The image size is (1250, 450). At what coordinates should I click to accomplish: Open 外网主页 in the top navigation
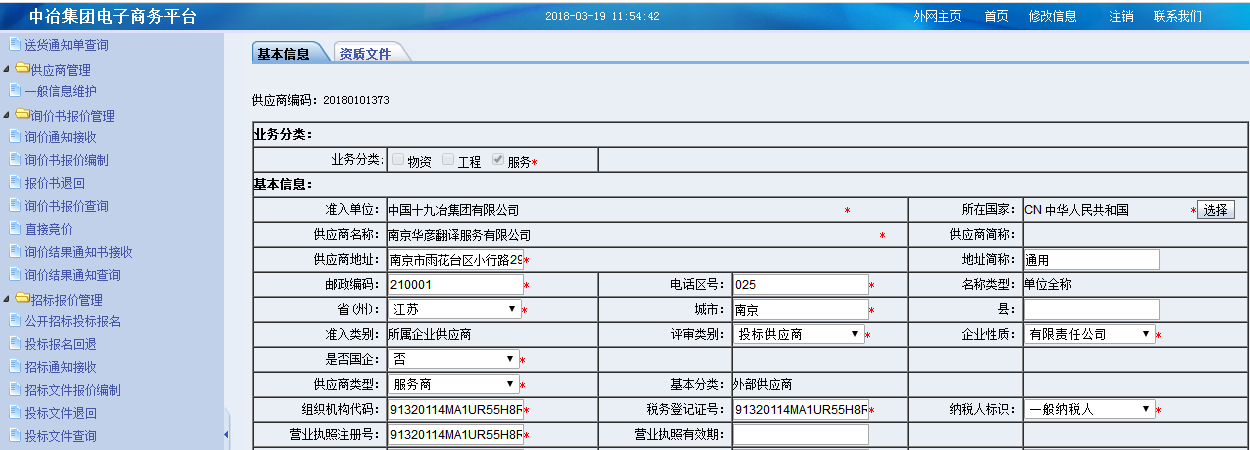pos(937,16)
